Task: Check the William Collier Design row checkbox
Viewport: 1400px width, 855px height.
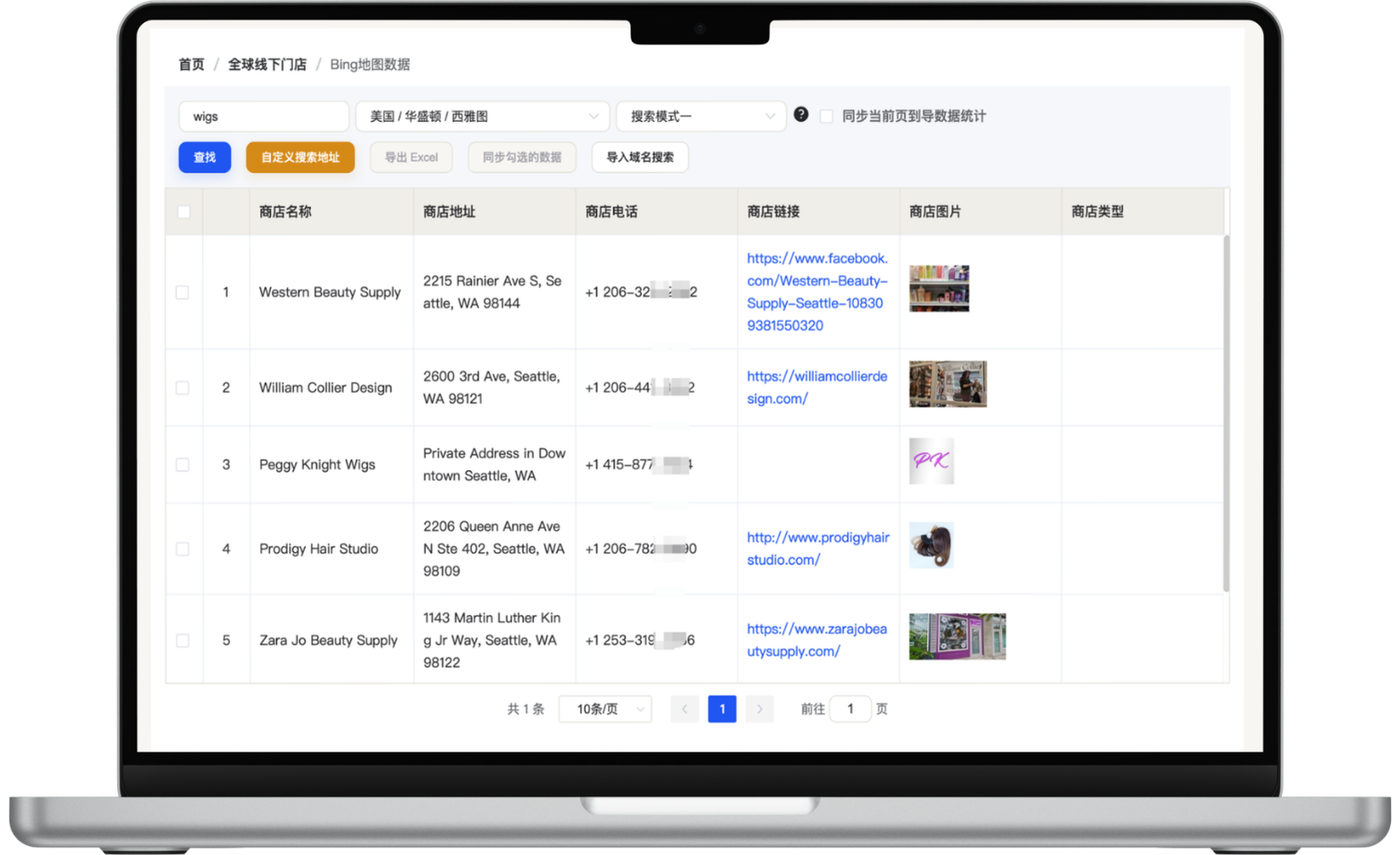Action: coord(182,388)
